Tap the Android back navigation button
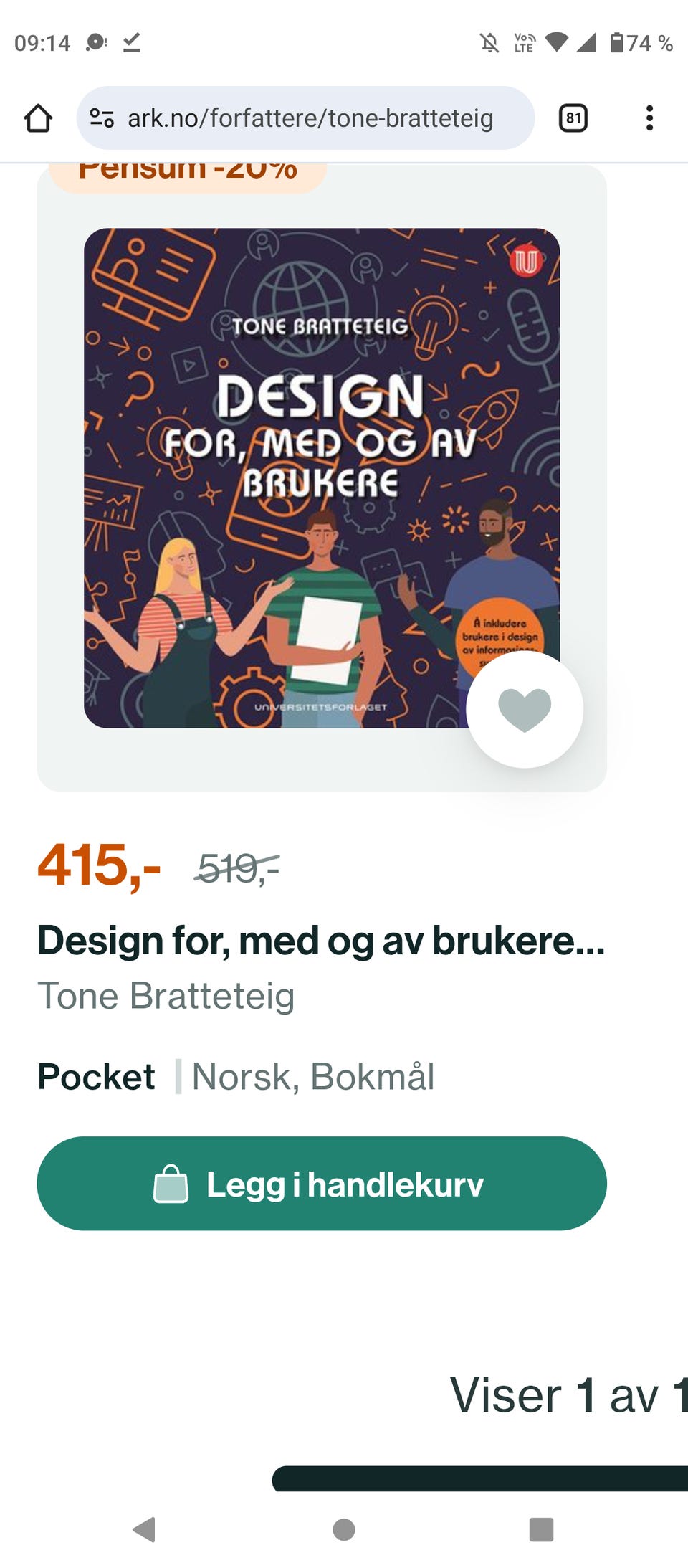Viewport: 688px width, 1568px height. (x=145, y=1529)
